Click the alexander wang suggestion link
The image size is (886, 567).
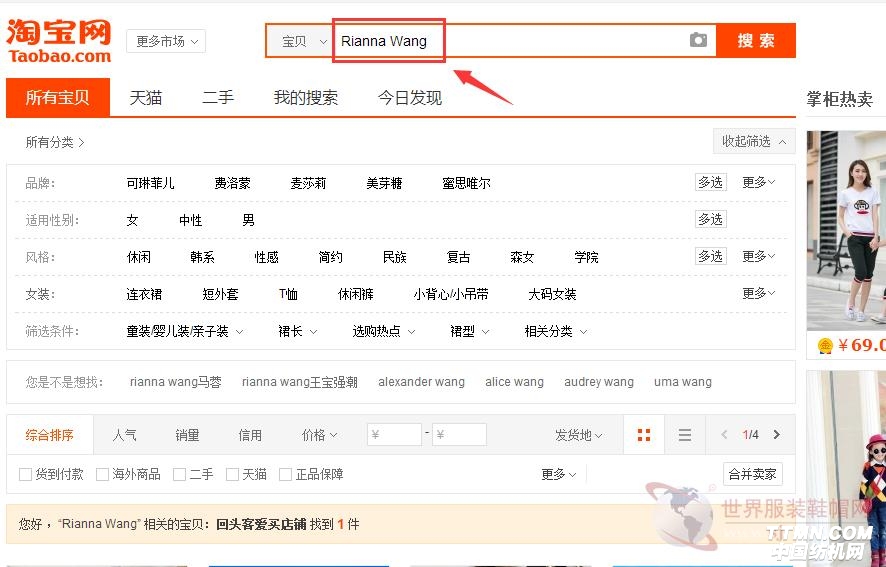pos(421,382)
